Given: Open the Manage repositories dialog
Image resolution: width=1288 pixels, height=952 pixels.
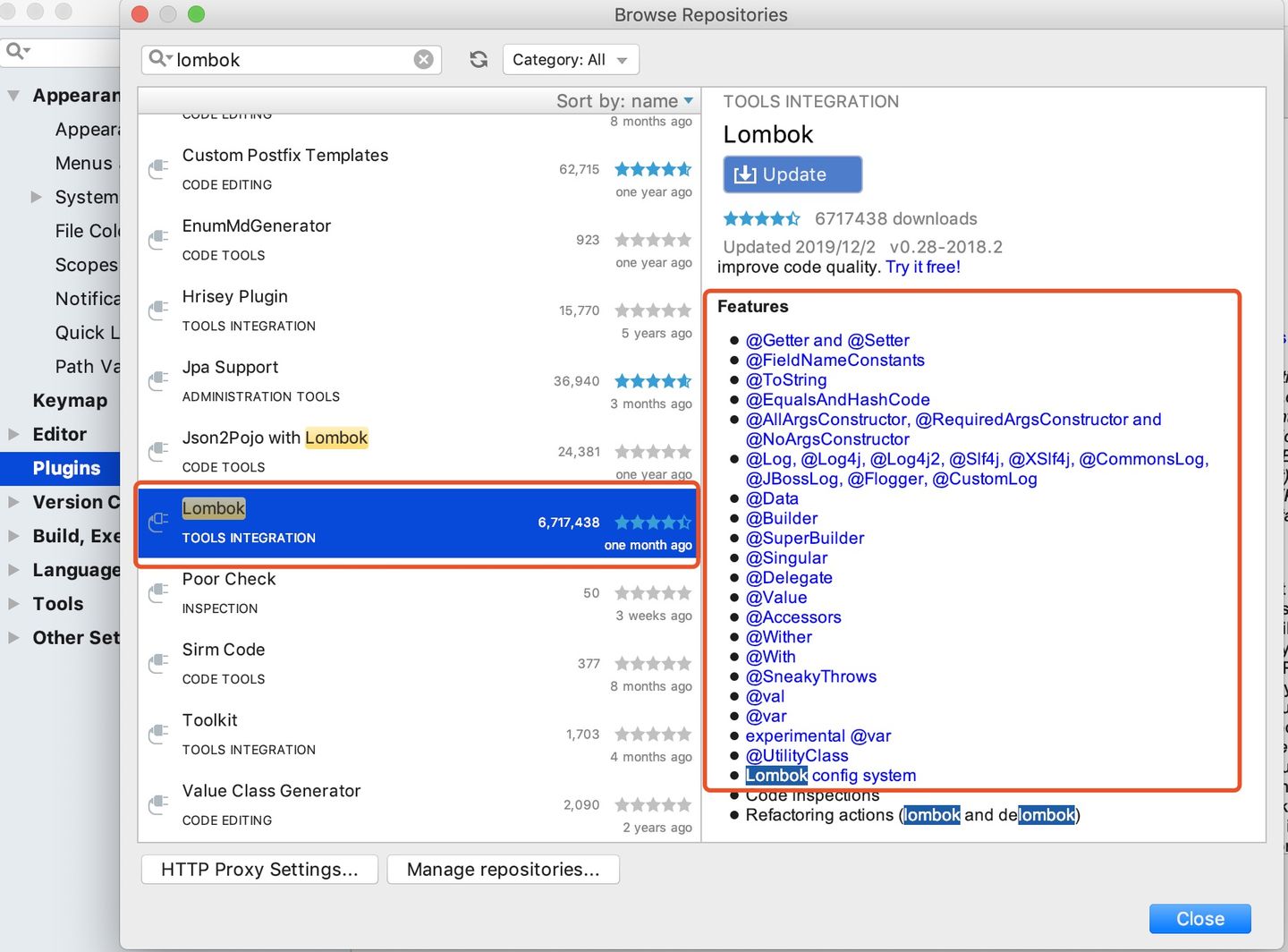Looking at the screenshot, I should [503, 870].
